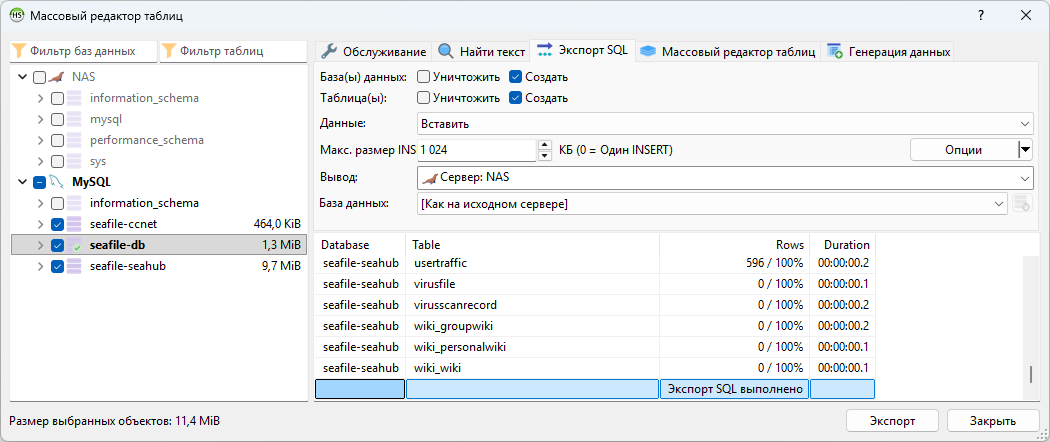Expand the mysql database node
The image size is (1050, 442).
tap(41, 119)
